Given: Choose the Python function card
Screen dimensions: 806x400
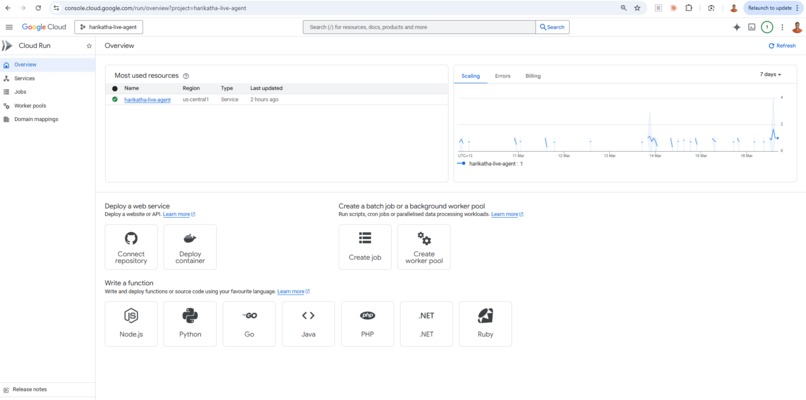Looking at the screenshot, I should coord(190,324).
